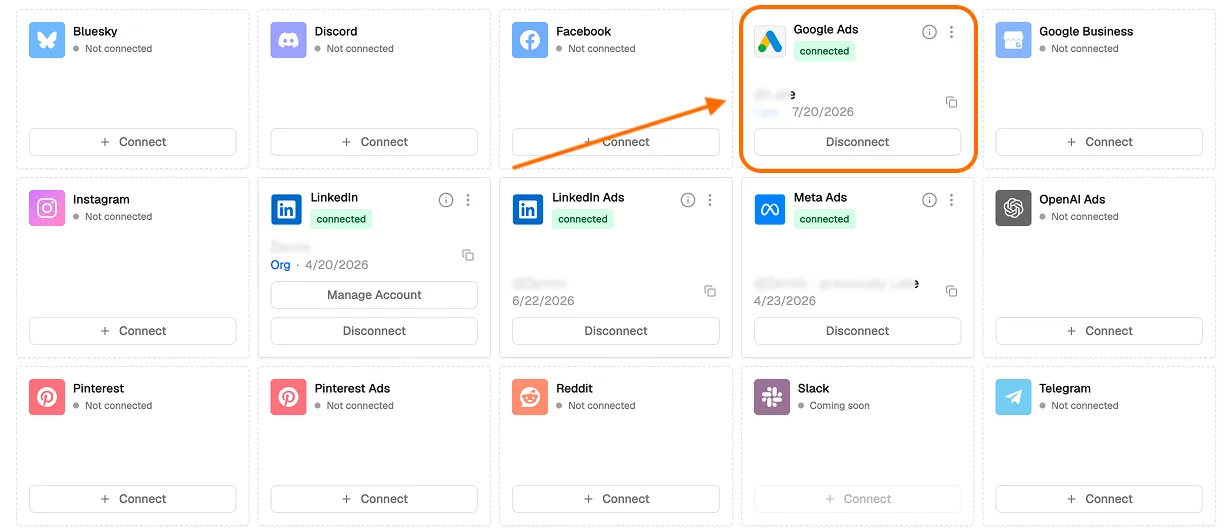This screenshot has height=531, width=1232.
Task: Open info icon on LinkedIn card
Action: tap(446, 200)
